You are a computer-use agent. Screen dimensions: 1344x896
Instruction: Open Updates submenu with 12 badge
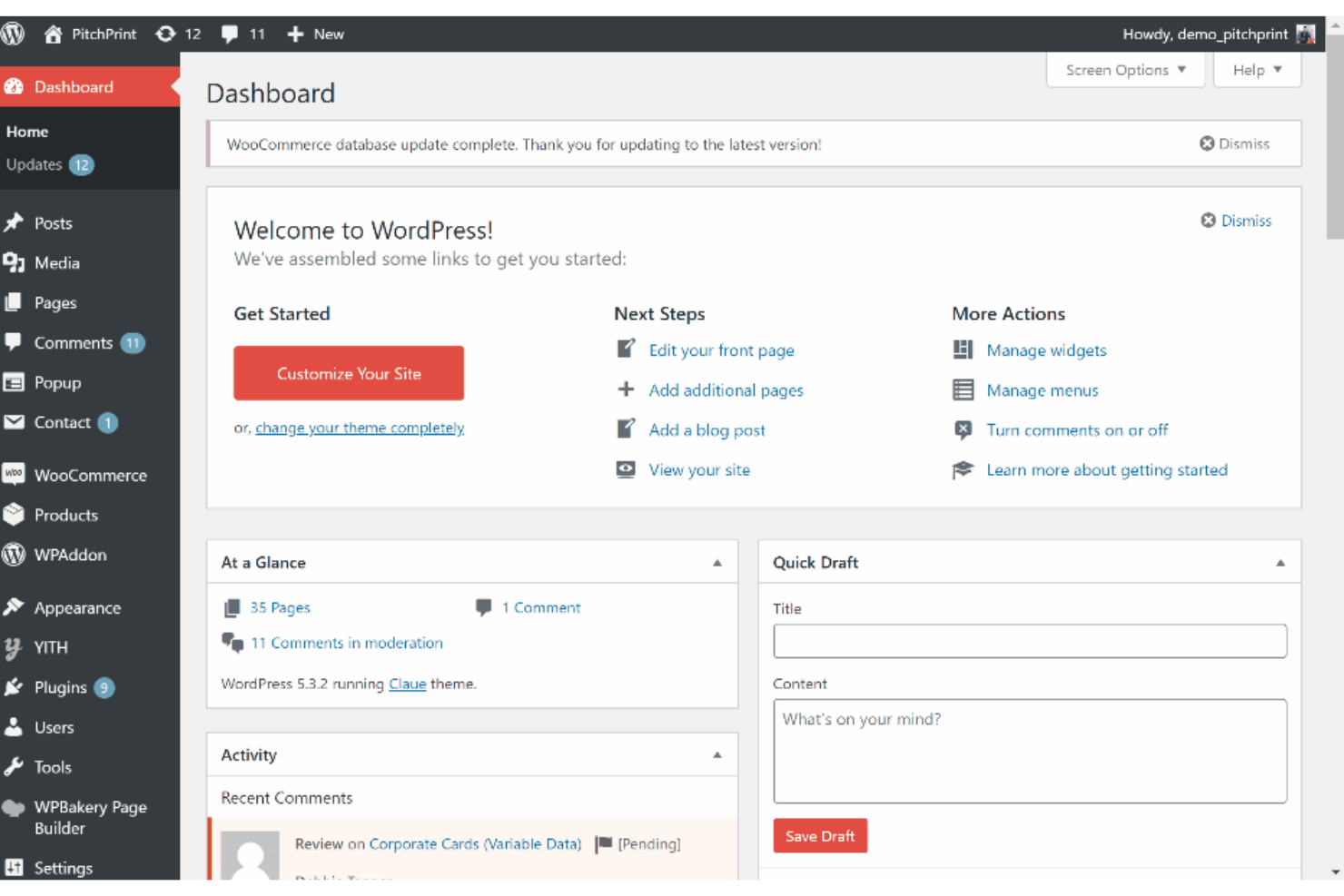click(x=50, y=164)
